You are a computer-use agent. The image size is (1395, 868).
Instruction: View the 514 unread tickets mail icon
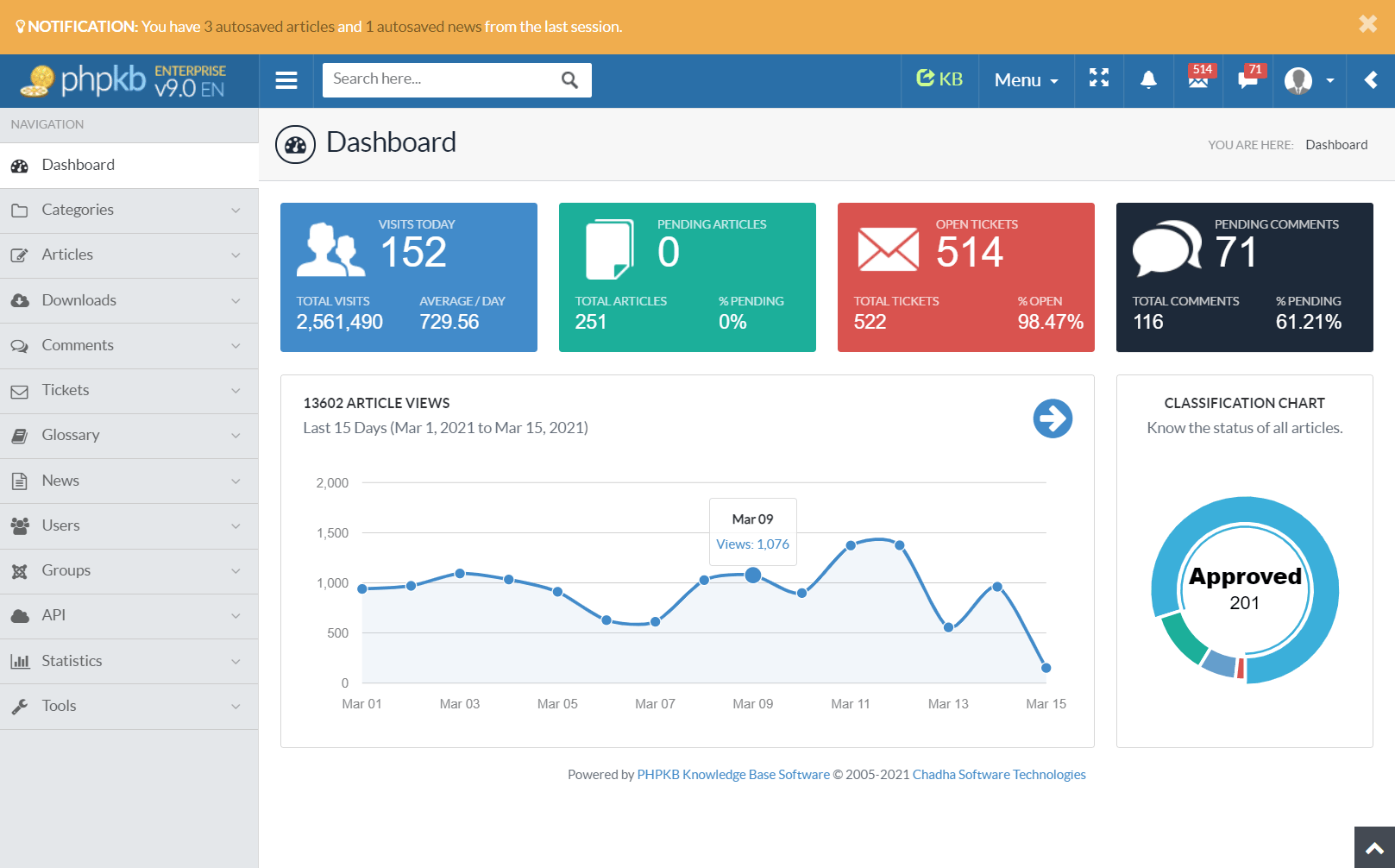[1197, 81]
